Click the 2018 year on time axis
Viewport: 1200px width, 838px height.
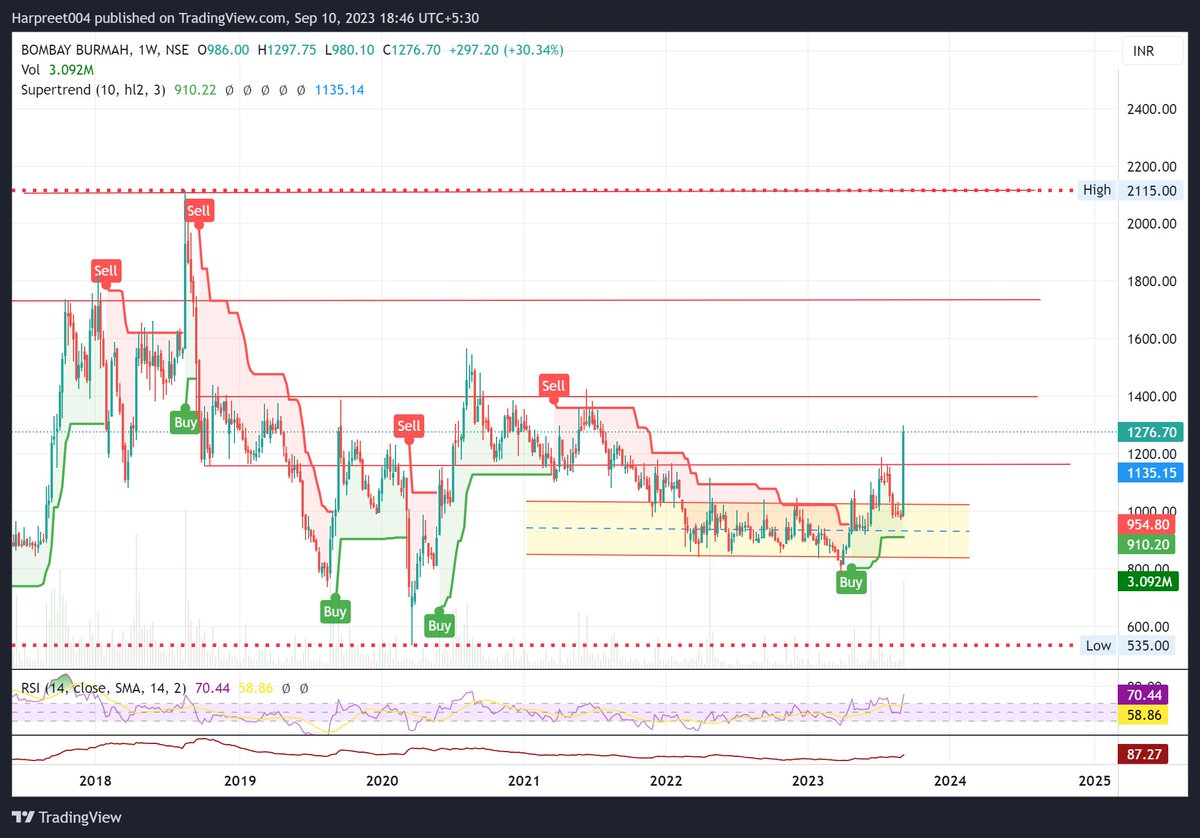(x=95, y=780)
